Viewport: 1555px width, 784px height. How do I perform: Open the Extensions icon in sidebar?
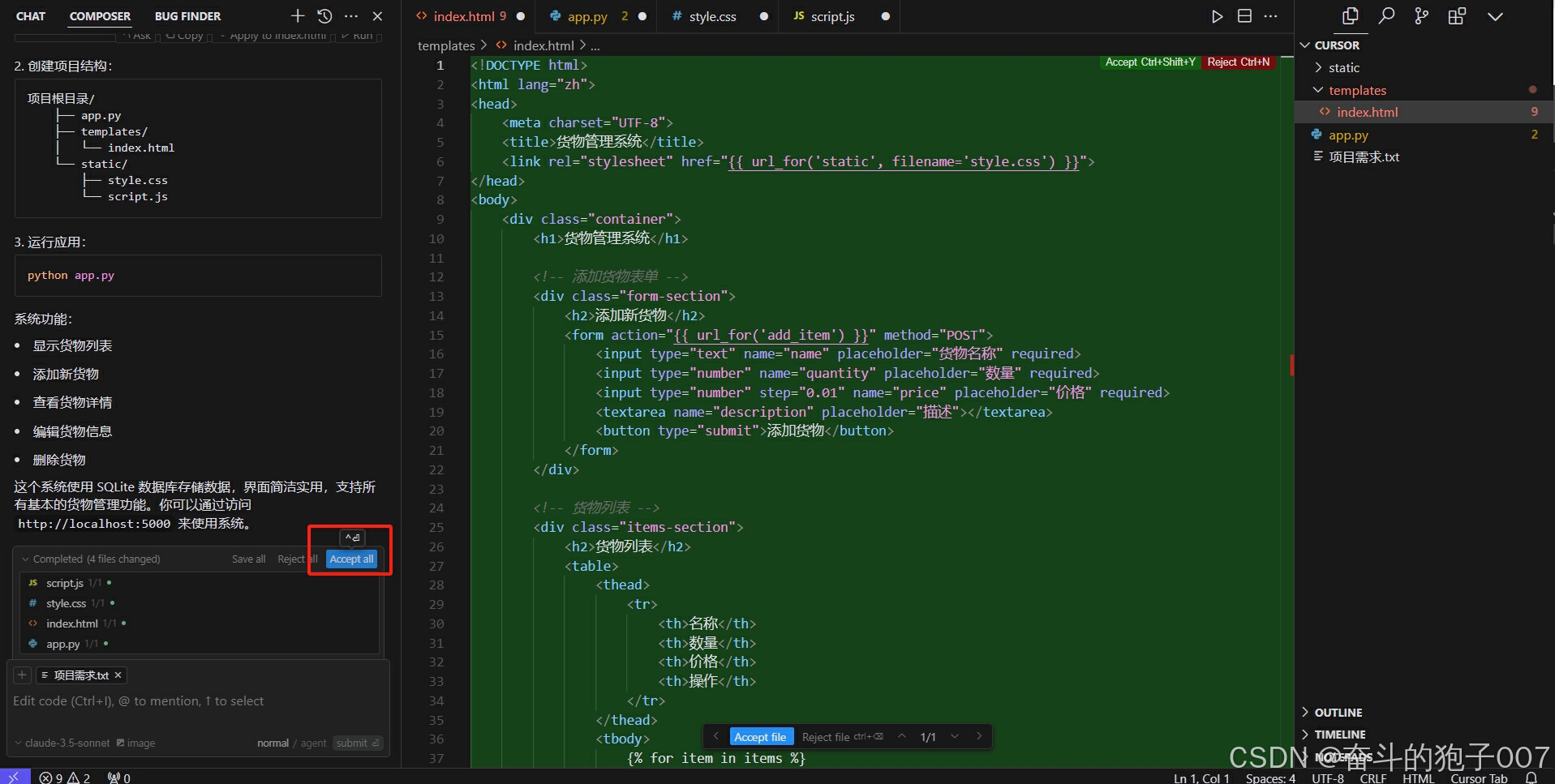pos(1457,16)
